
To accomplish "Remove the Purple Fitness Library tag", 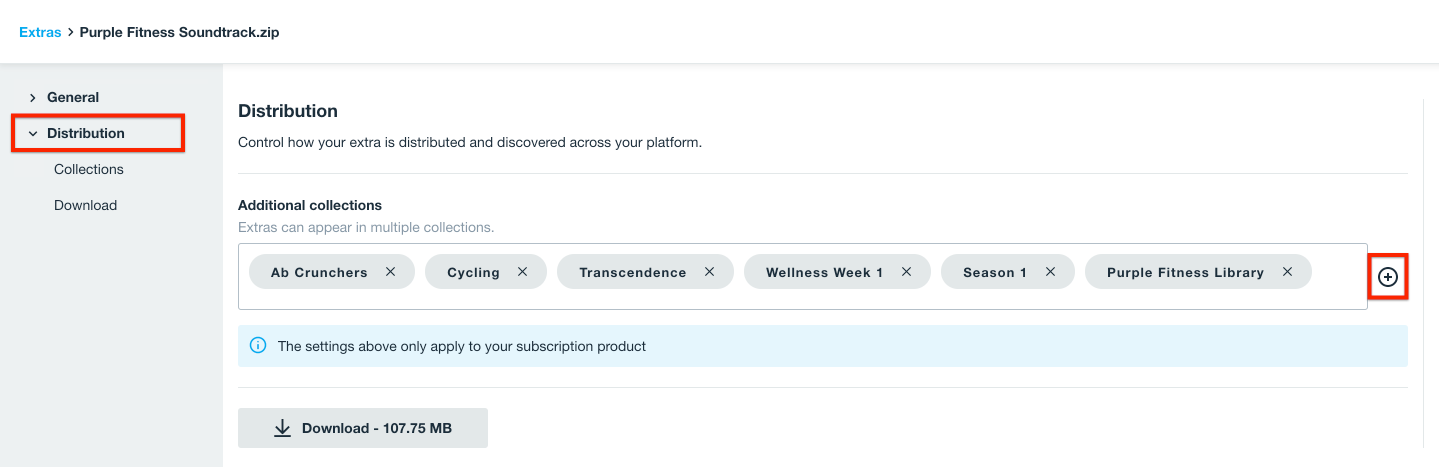I will (1287, 272).
